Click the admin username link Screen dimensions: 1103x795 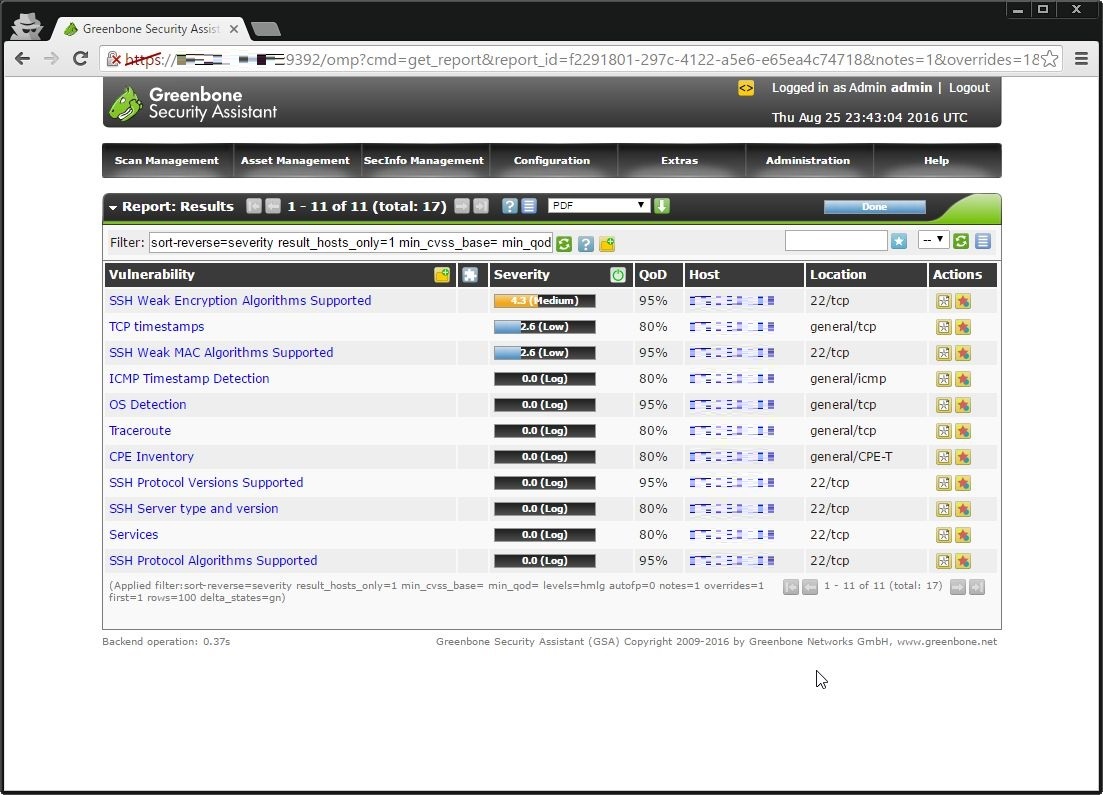point(911,88)
